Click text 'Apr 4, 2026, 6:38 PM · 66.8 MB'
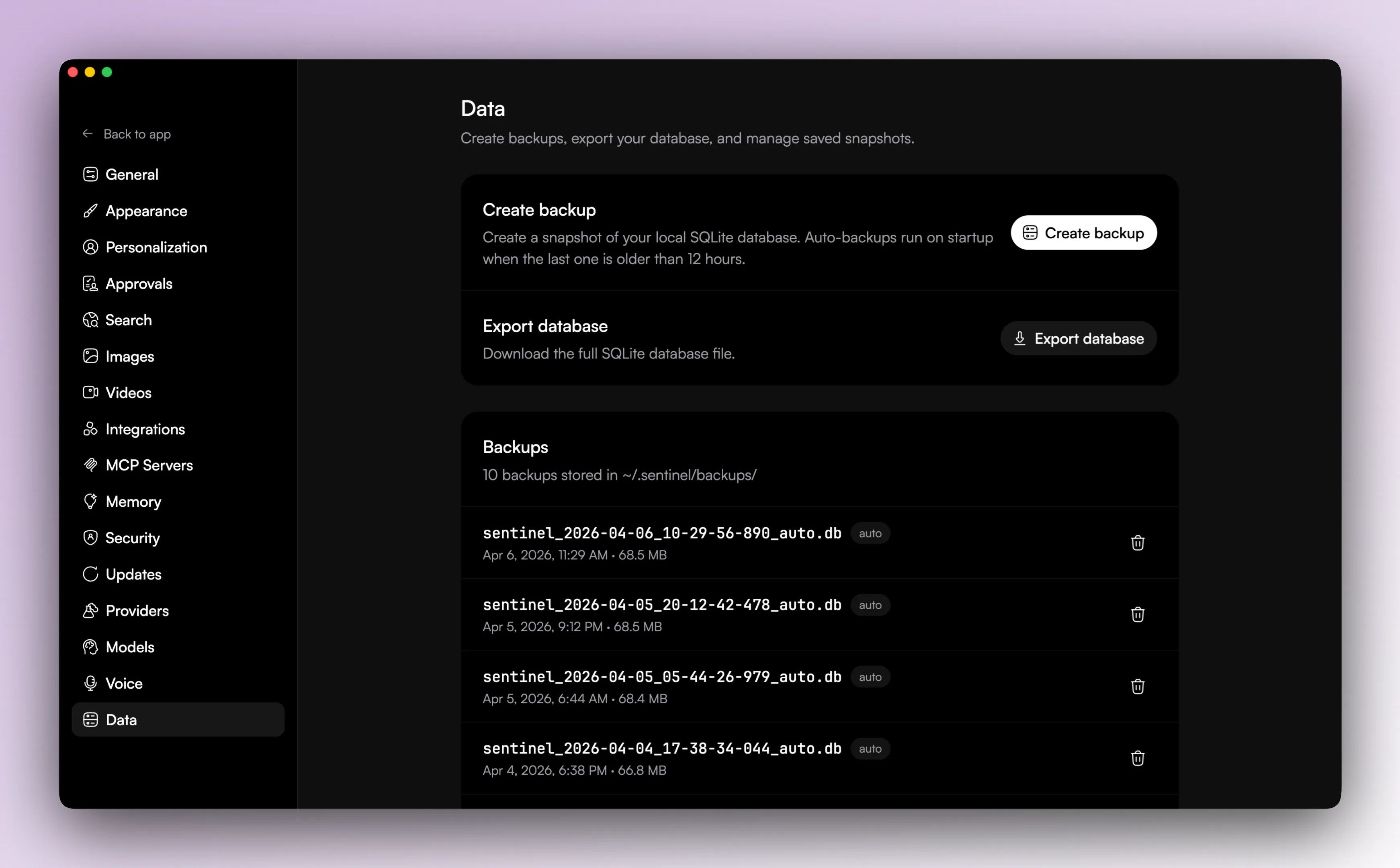The height and width of the screenshot is (868, 1400). (575, 770)
